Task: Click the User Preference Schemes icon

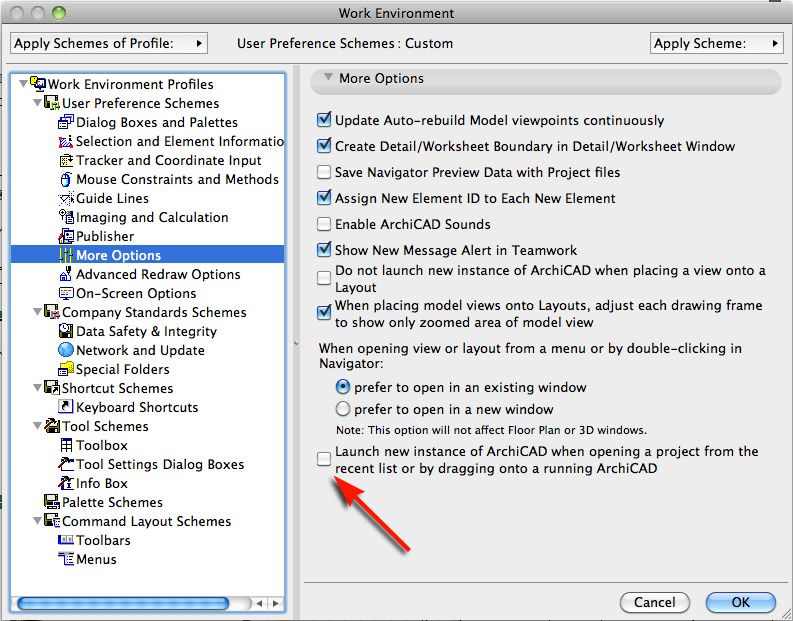Action: (52, 103)
